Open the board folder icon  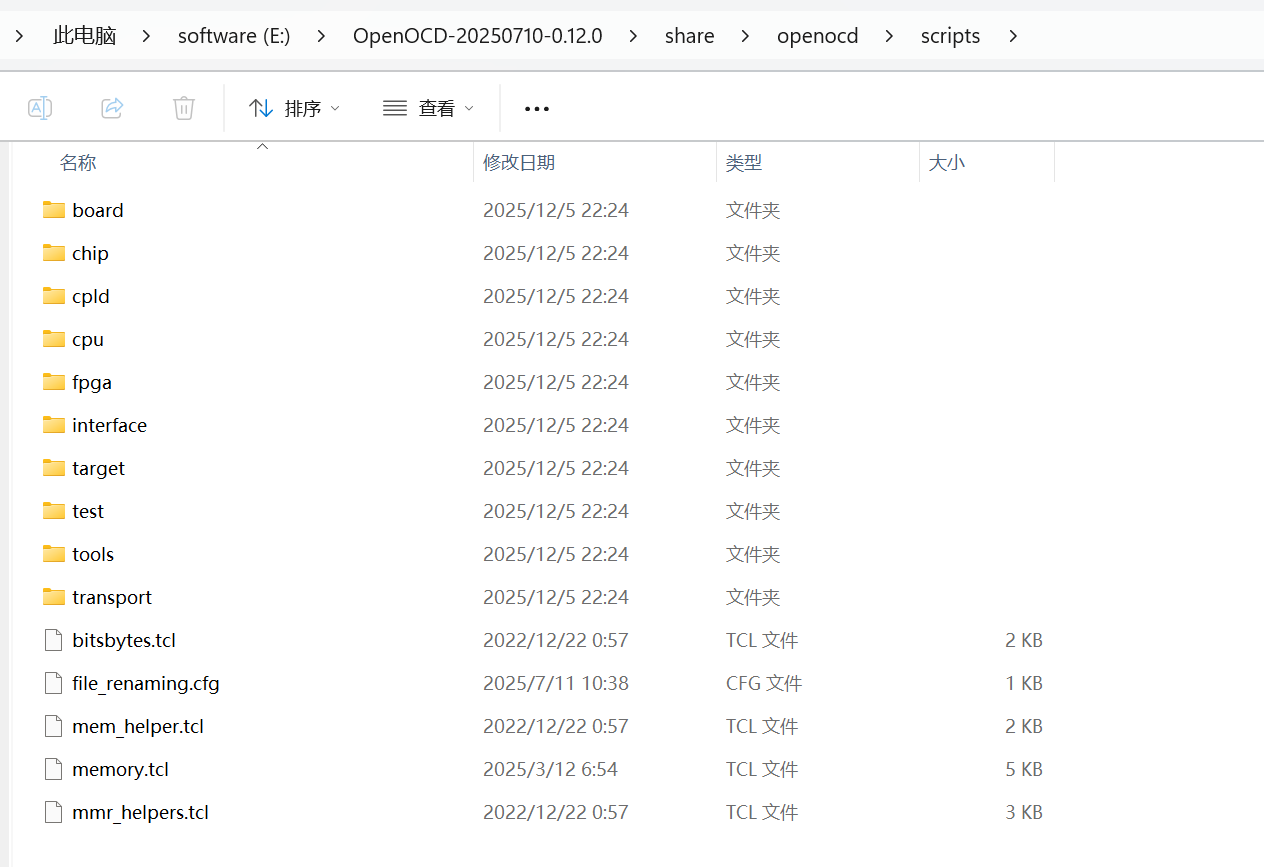coord(53,209)
